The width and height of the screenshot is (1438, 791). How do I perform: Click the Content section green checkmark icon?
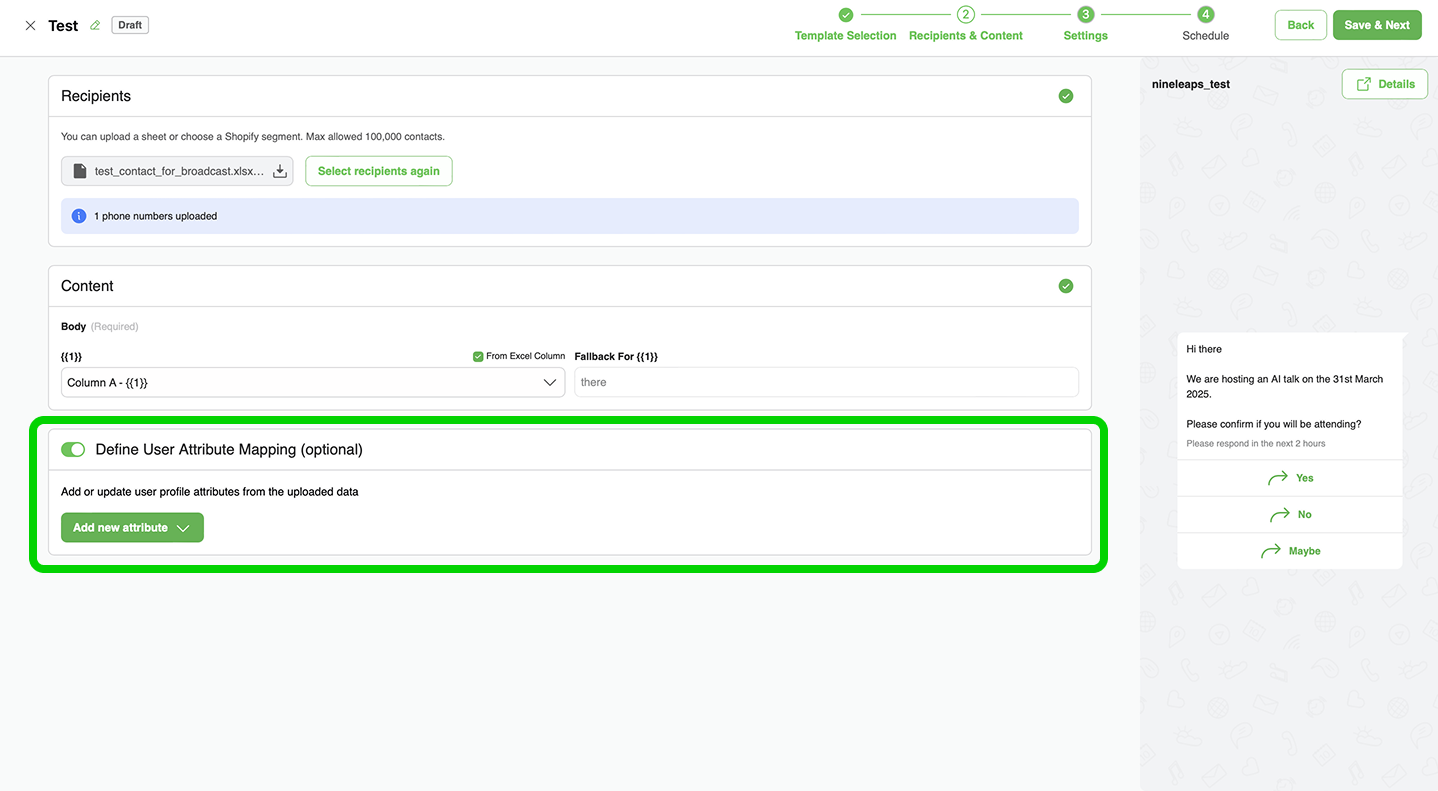pos(1066,286)
